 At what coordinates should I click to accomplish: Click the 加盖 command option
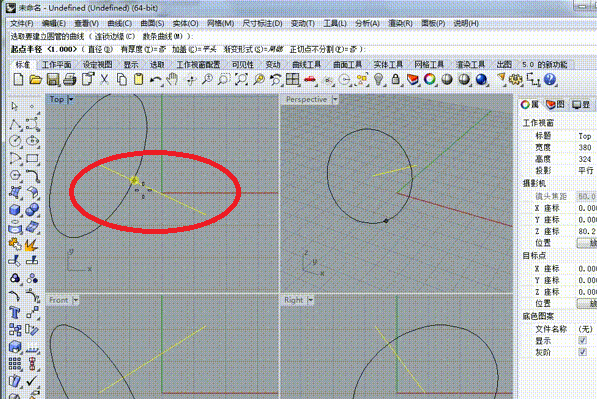pyautogui.click(x=194, y=49)
